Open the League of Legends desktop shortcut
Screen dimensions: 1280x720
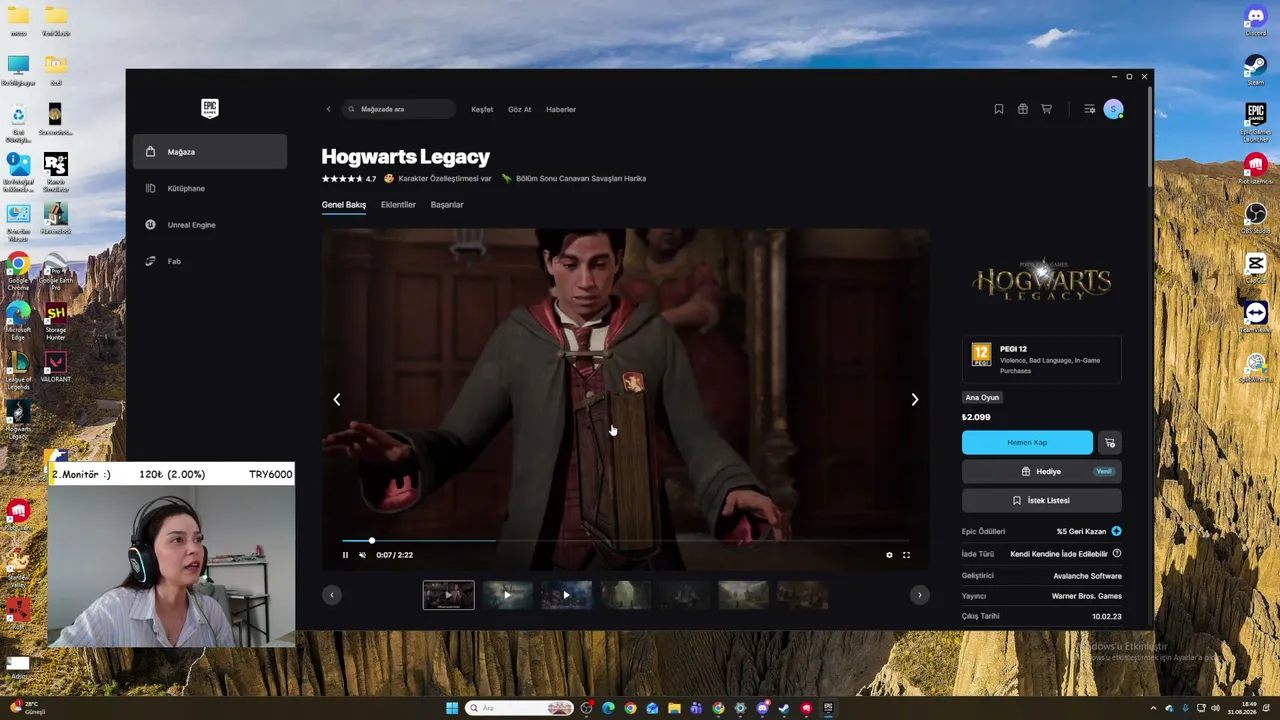18,368
